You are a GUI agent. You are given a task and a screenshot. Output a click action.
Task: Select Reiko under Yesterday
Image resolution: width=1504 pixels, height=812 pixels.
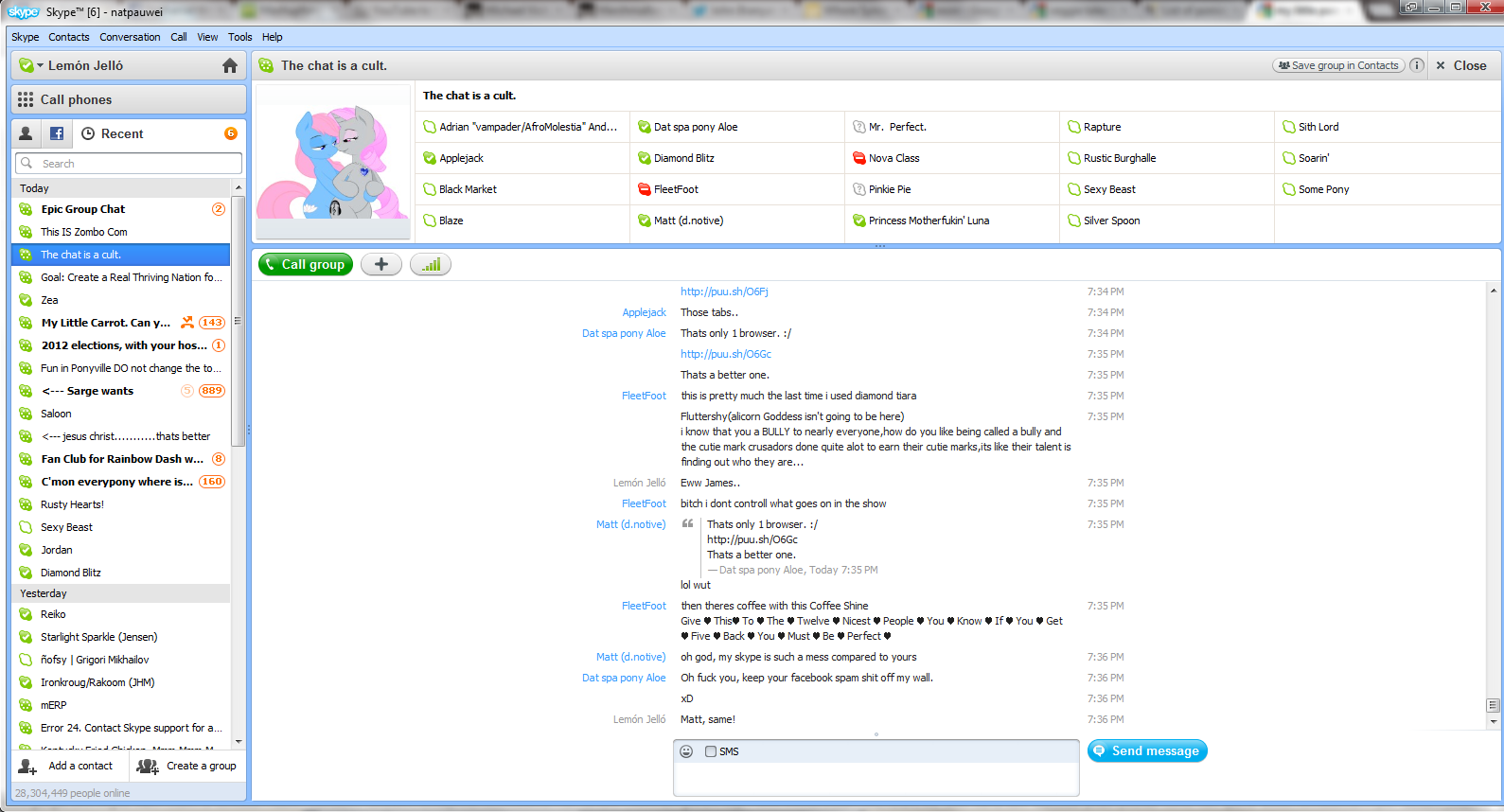click(x=121, y=614)
